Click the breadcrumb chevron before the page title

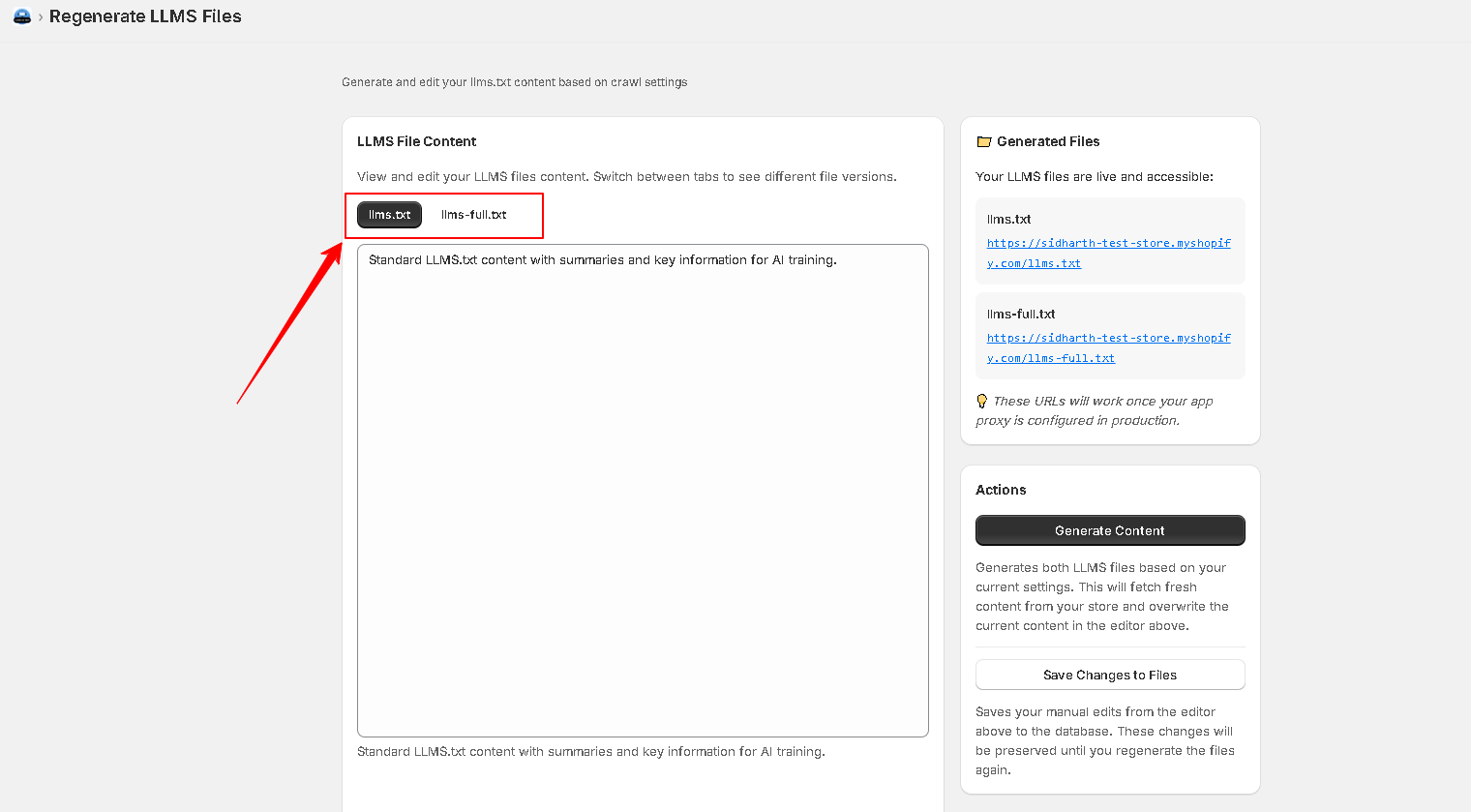tap(40, 17)
